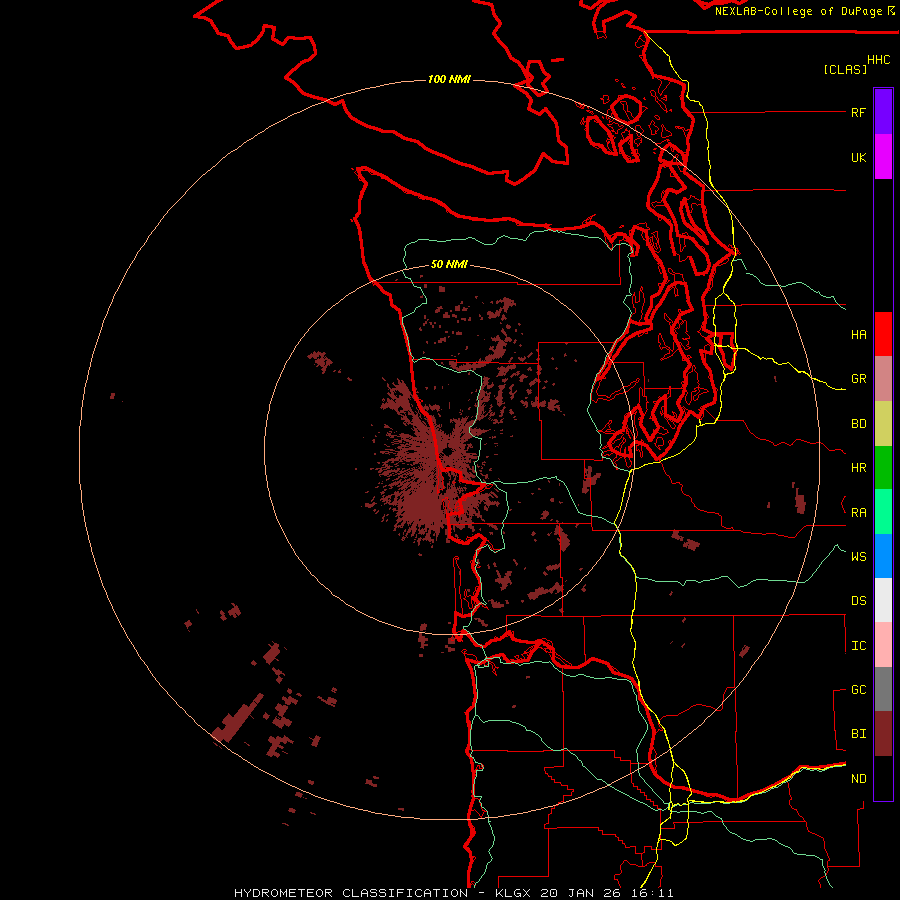Viewport: 900px width, 900px height.
Task: Click the GC legend label
Action: (x=858, y=689)
